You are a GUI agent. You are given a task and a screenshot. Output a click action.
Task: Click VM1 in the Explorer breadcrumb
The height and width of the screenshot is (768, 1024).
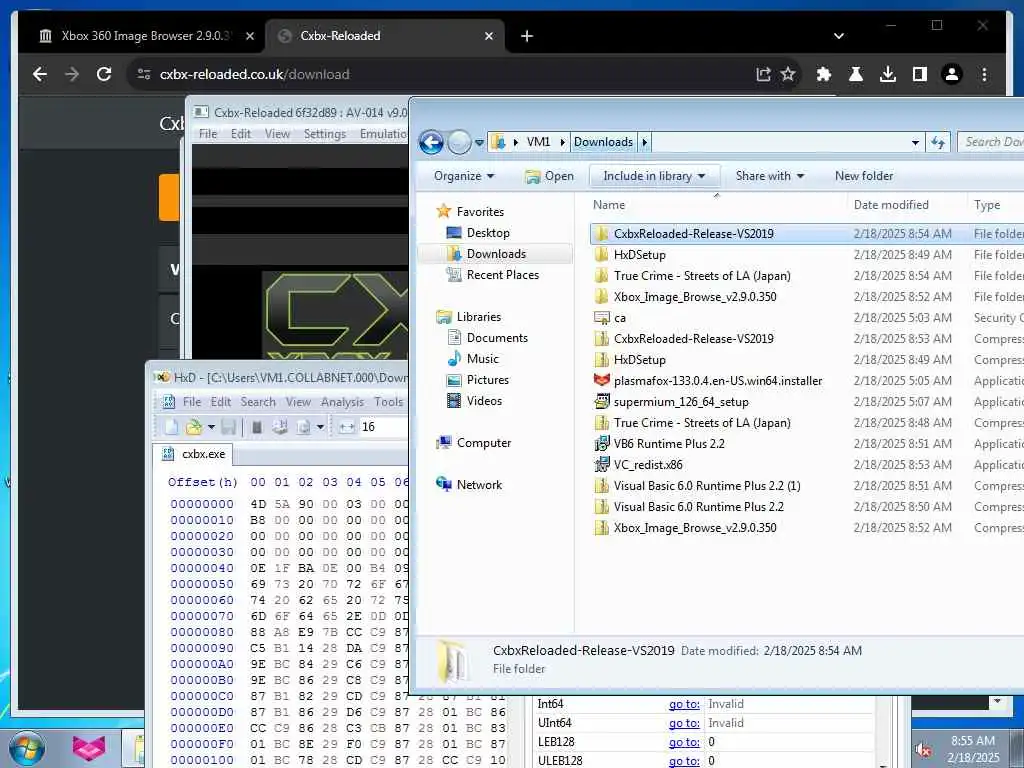point(538,142)
